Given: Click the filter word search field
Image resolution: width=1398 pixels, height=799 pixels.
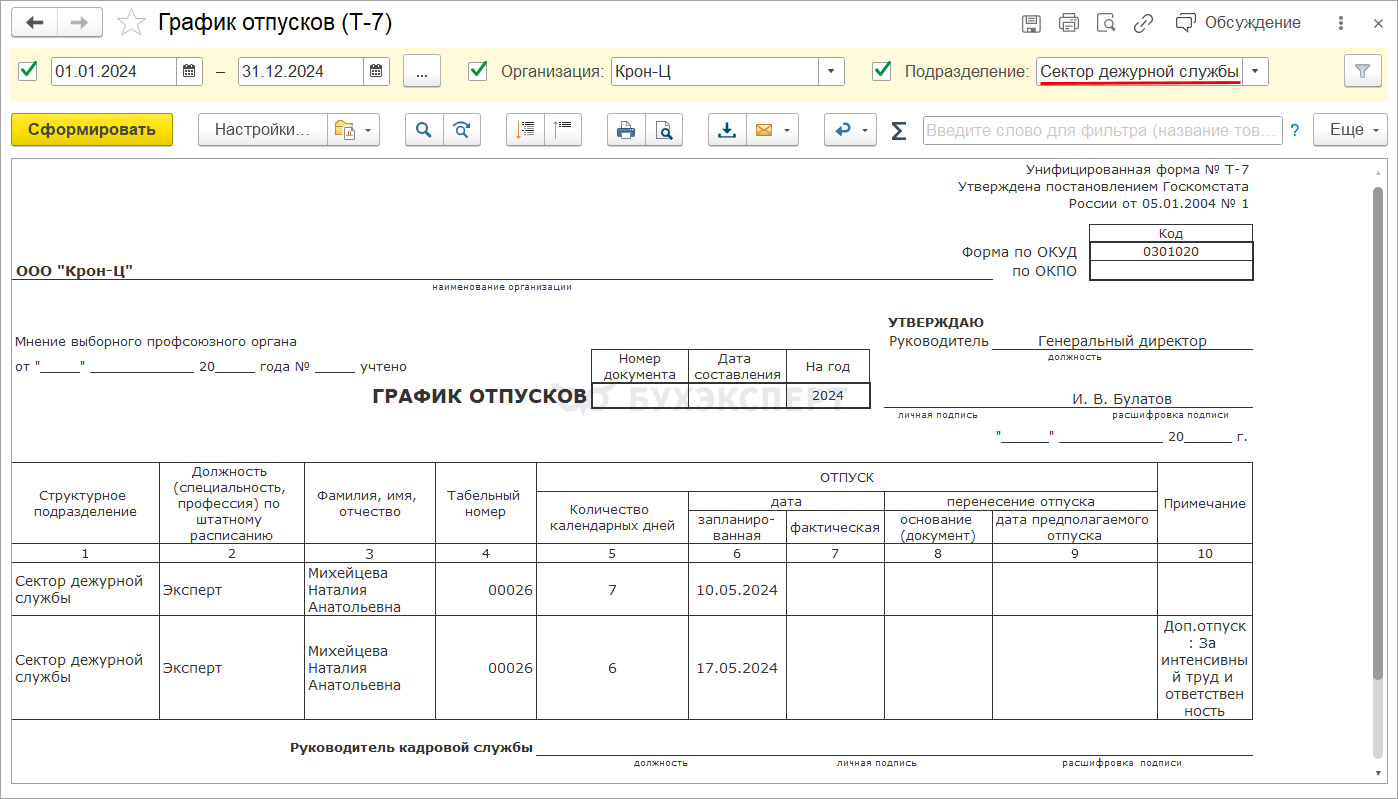Looking at the screenshot, I should [1101, 130].
